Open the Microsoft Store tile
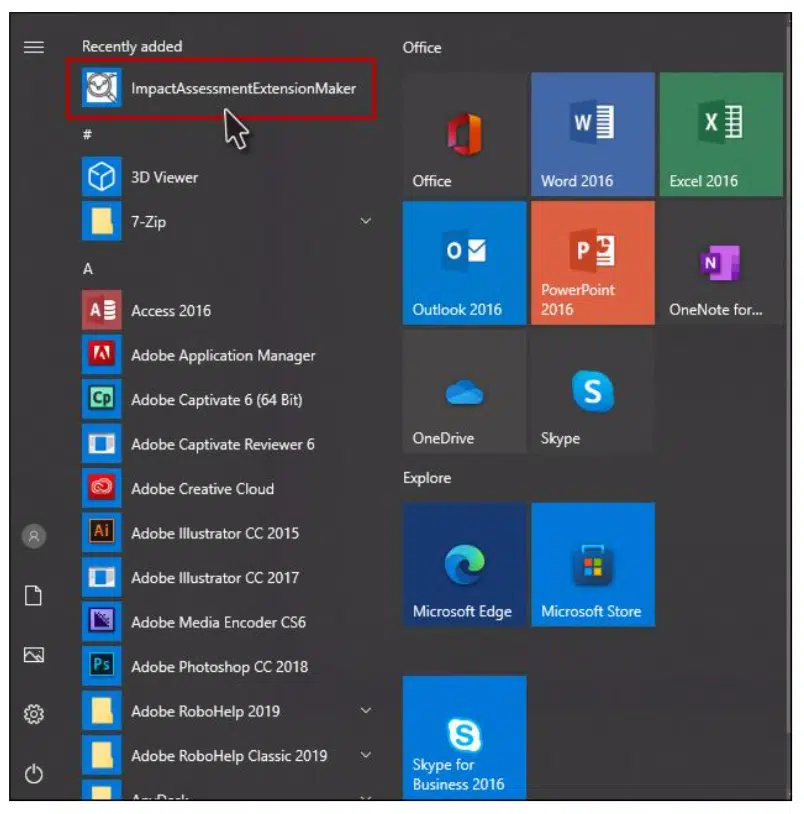This screenshot has height=814, width=804. 592,565
